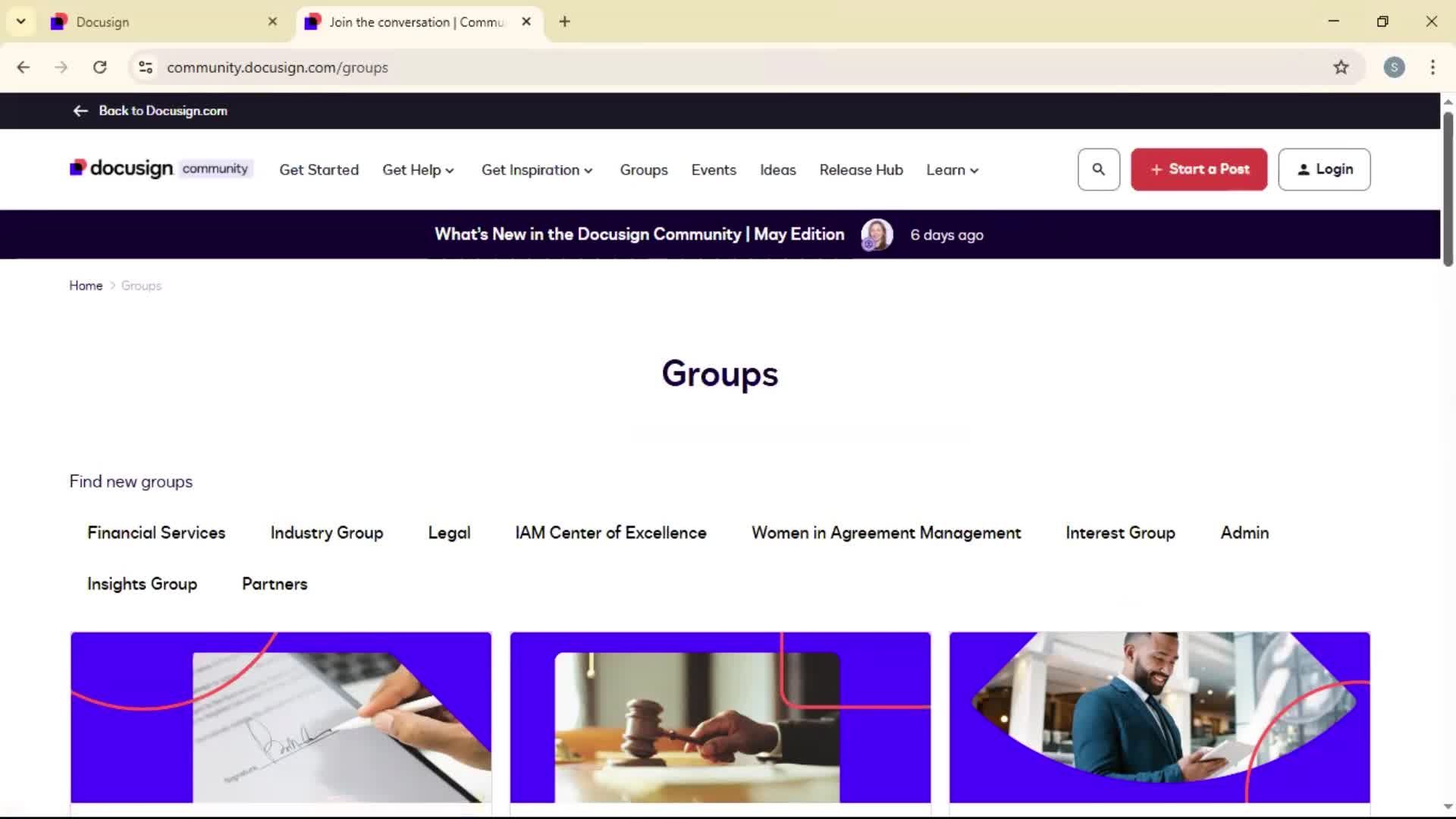Open the signature-on-tablet group card image
Image resolution: width=1456 pixels, height=819 pixels.
point(281,717)
